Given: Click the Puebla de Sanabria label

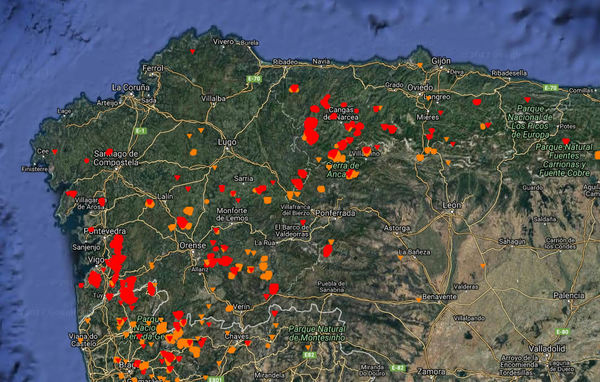Looking at the screenshot, I should click(331, 286).
